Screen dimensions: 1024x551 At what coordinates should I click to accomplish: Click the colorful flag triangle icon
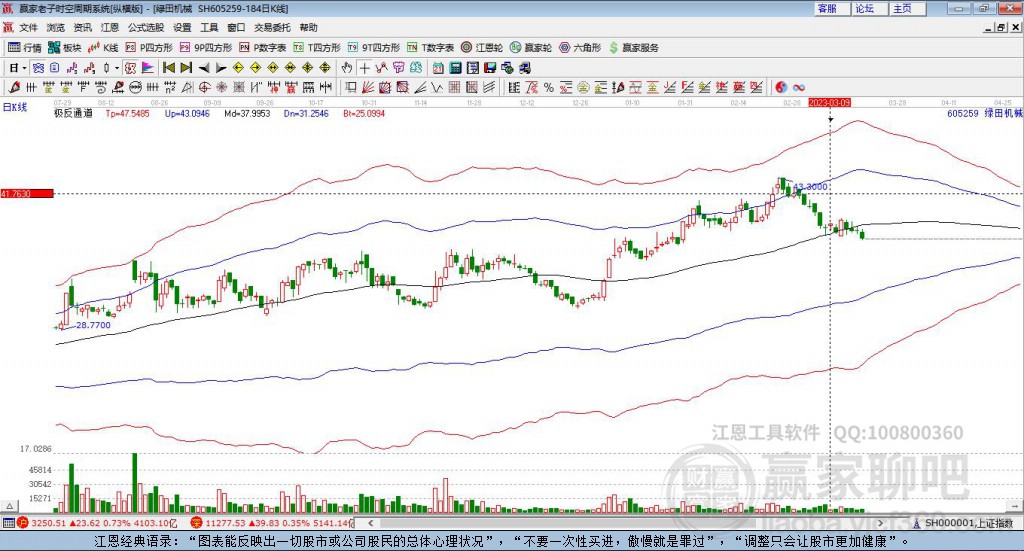[x=148, y=68]
